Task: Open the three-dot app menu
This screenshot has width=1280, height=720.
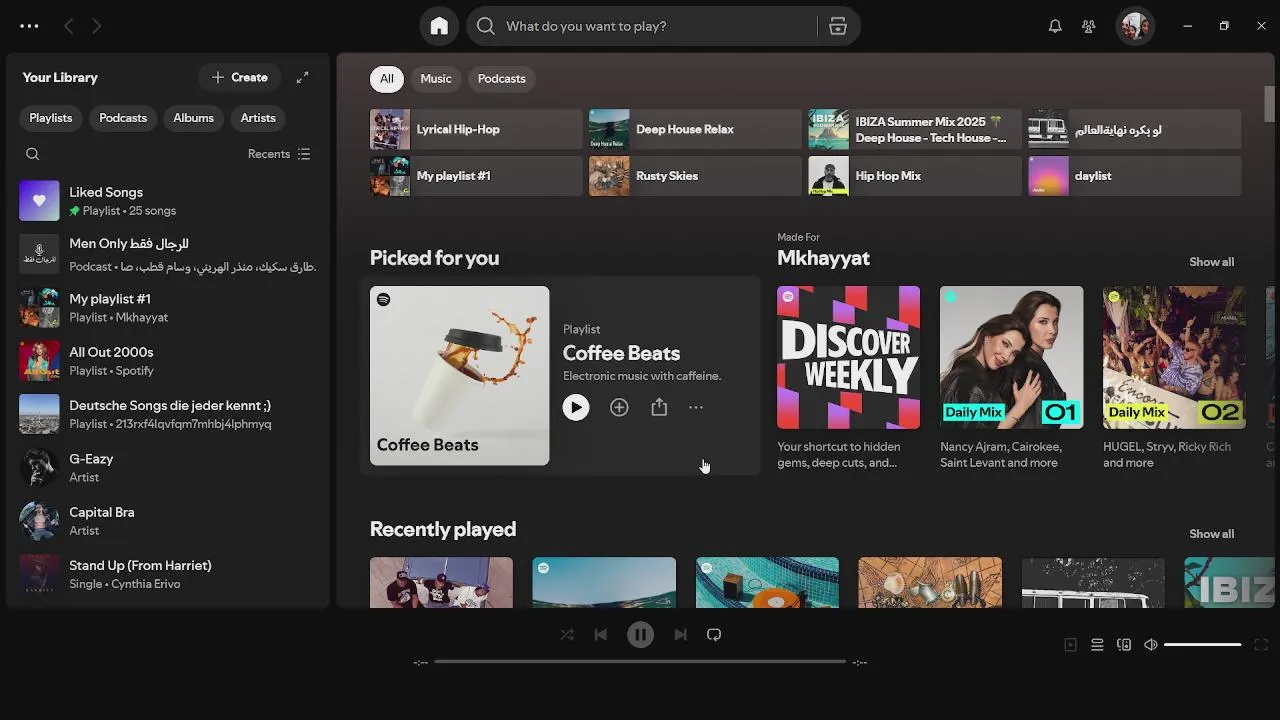Action: point(29,26)
